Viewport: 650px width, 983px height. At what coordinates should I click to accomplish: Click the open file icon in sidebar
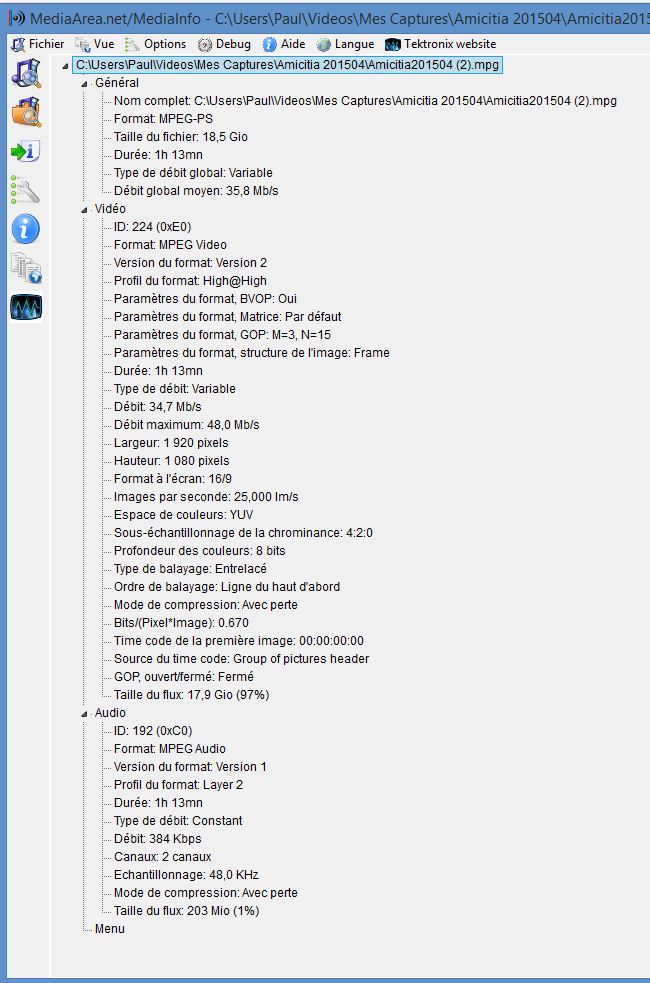26,73
